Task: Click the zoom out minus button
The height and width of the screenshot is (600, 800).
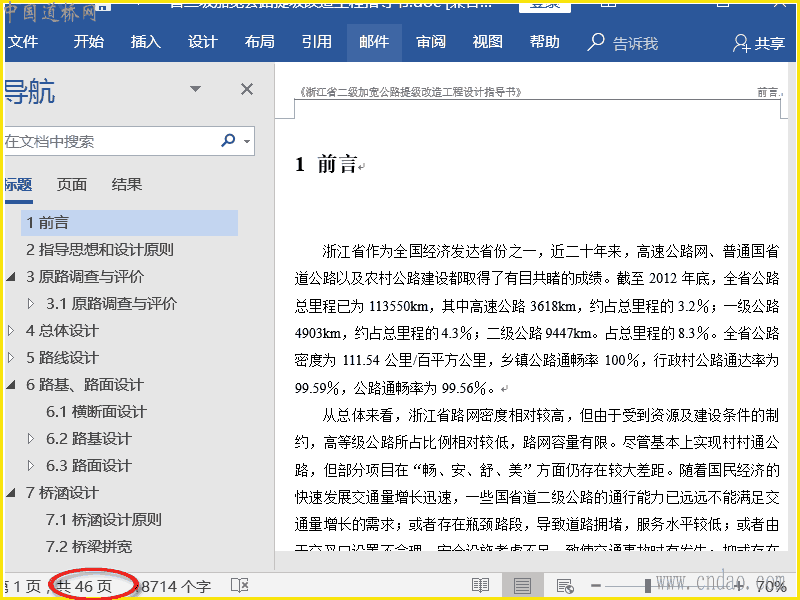Action: pos(595,586)
